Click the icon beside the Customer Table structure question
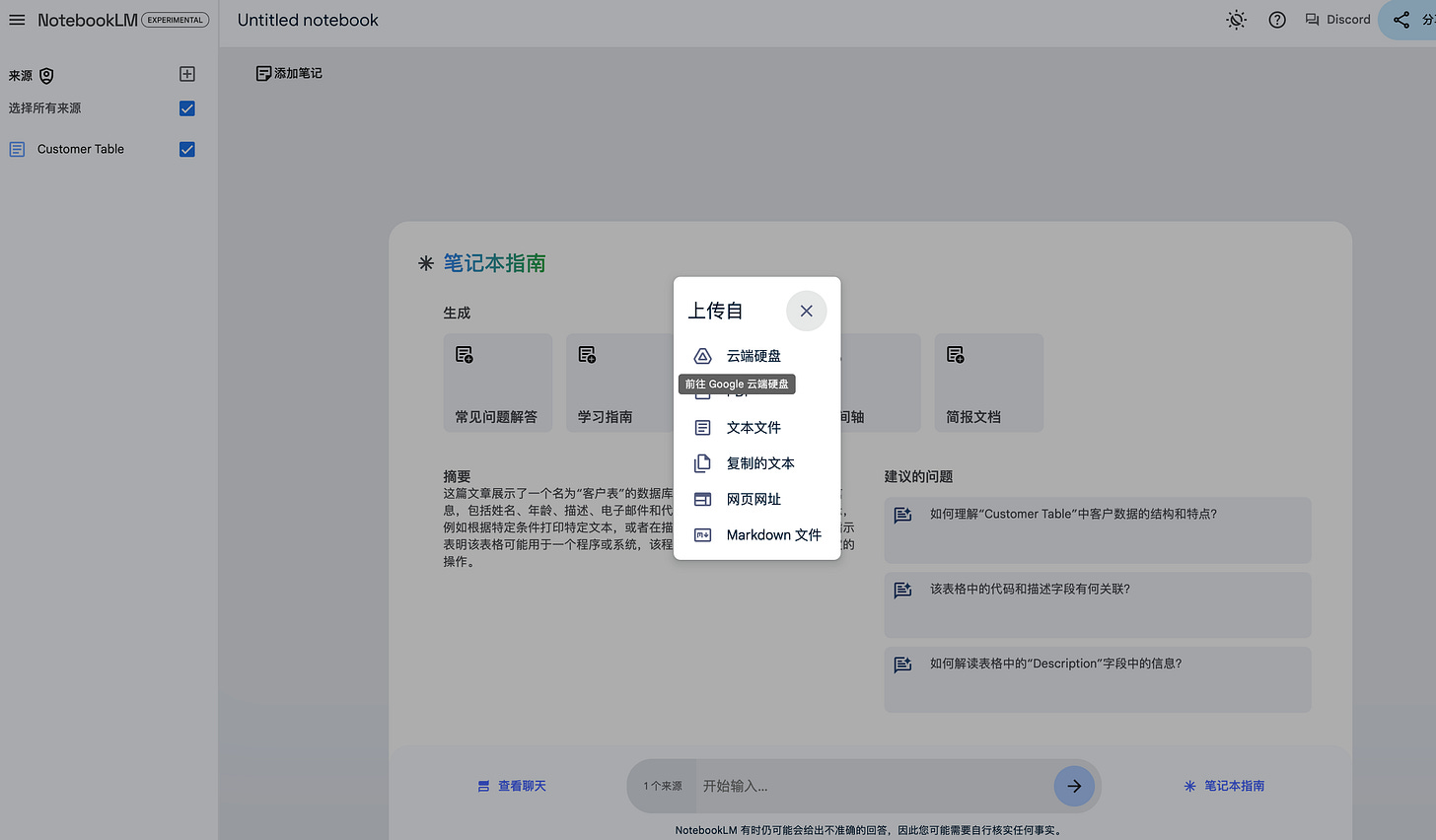Viewport: 1436px width, 840px height. pyautogui.click(x=902, y=515)
